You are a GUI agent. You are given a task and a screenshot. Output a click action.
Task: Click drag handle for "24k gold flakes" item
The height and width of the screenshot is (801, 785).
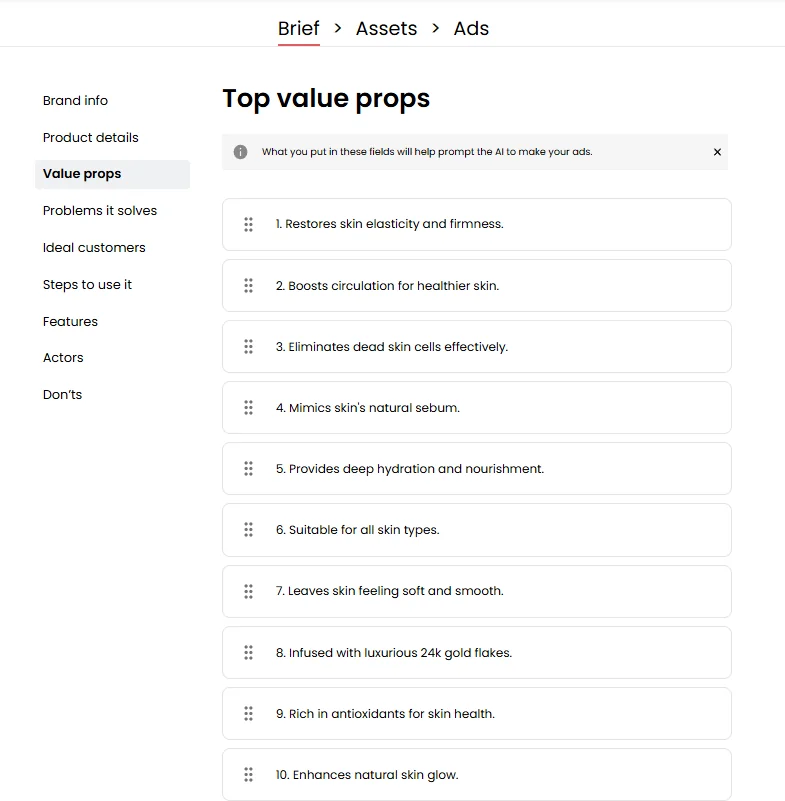(248, 653)
